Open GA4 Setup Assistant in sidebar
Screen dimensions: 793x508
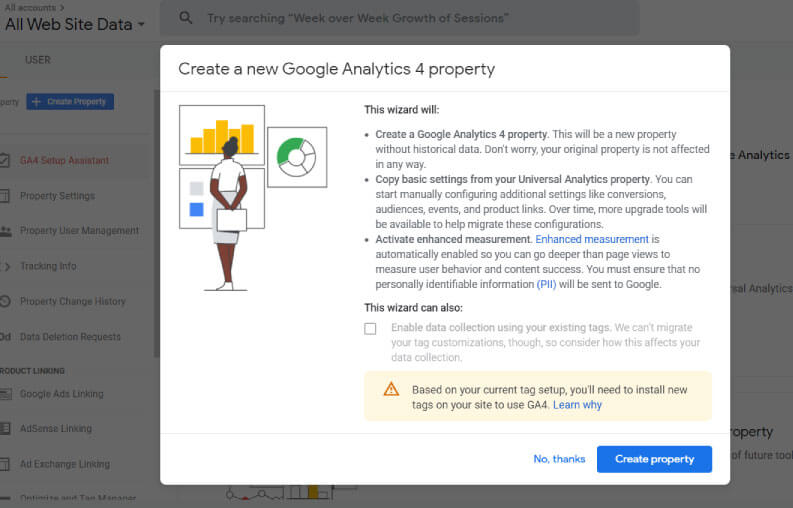coord(64,160)
